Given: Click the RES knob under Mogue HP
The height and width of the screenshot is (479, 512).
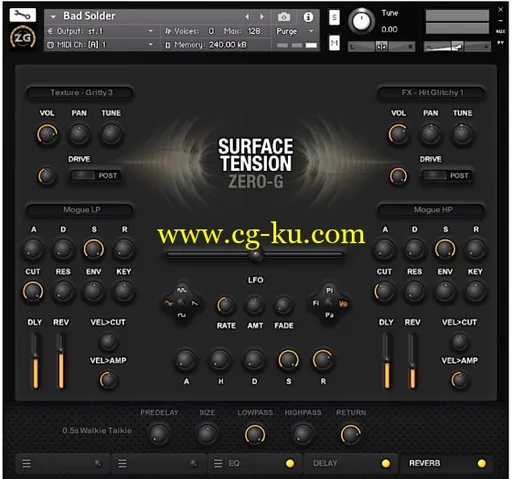Looking at the screenshot, I should [414, 291].
